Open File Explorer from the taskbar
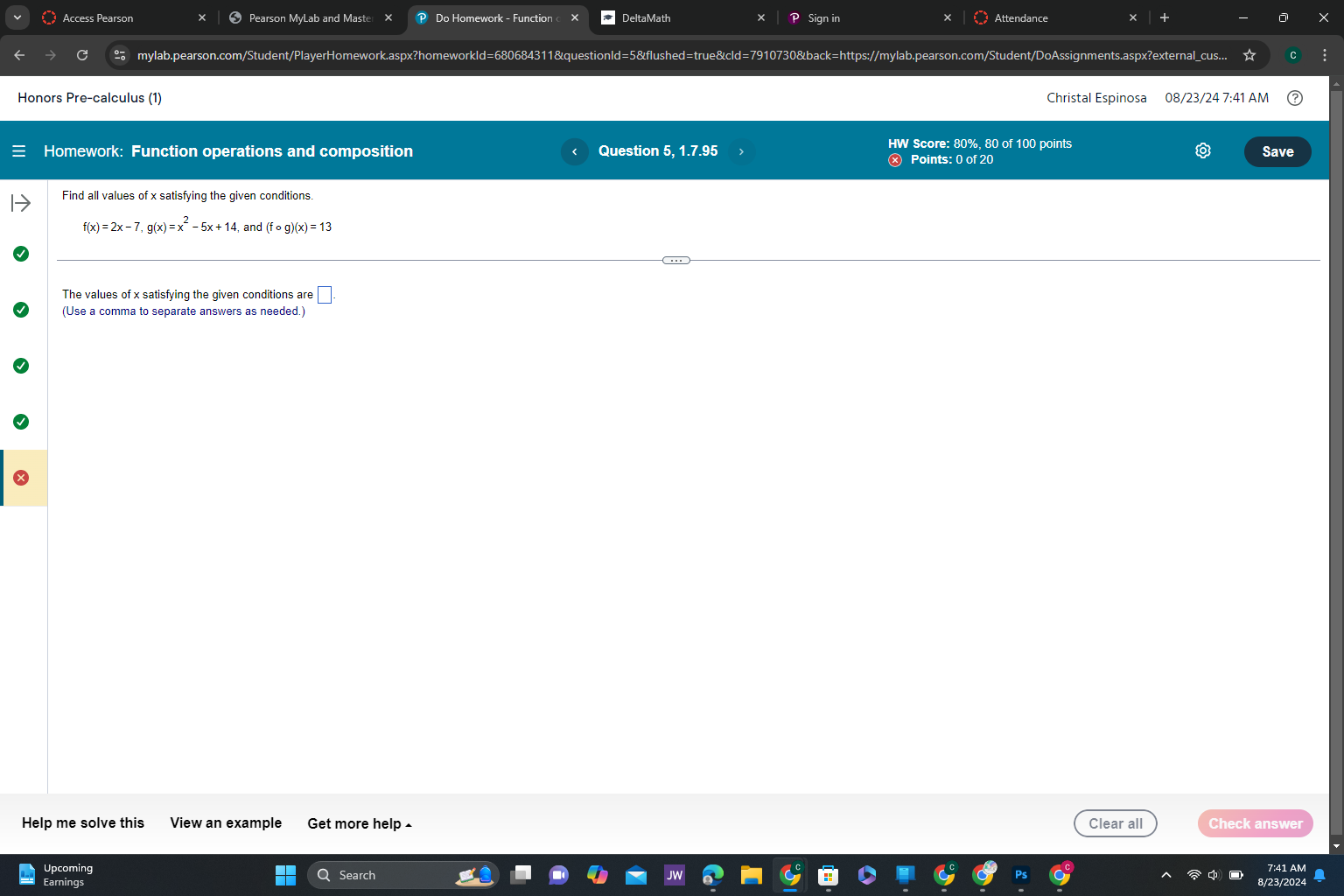 coord(752,875)
